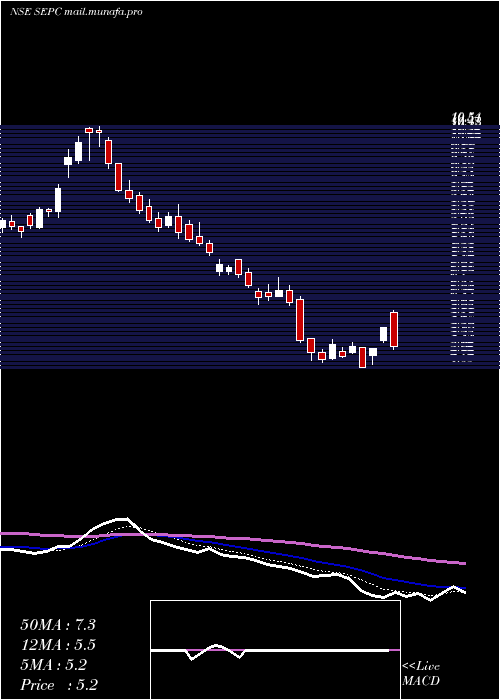
Task: Click the topmost price label on the axis
Action: (x=467, y=119)
